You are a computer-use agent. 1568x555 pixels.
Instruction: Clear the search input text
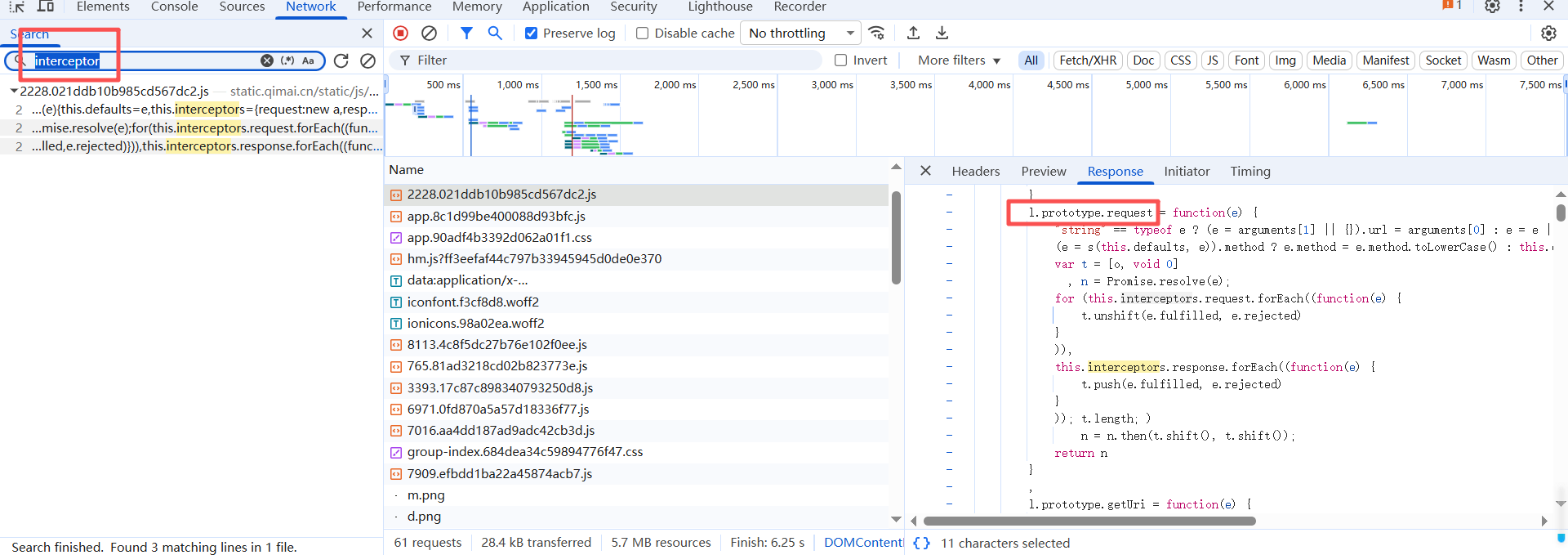[x=267, y=60]
